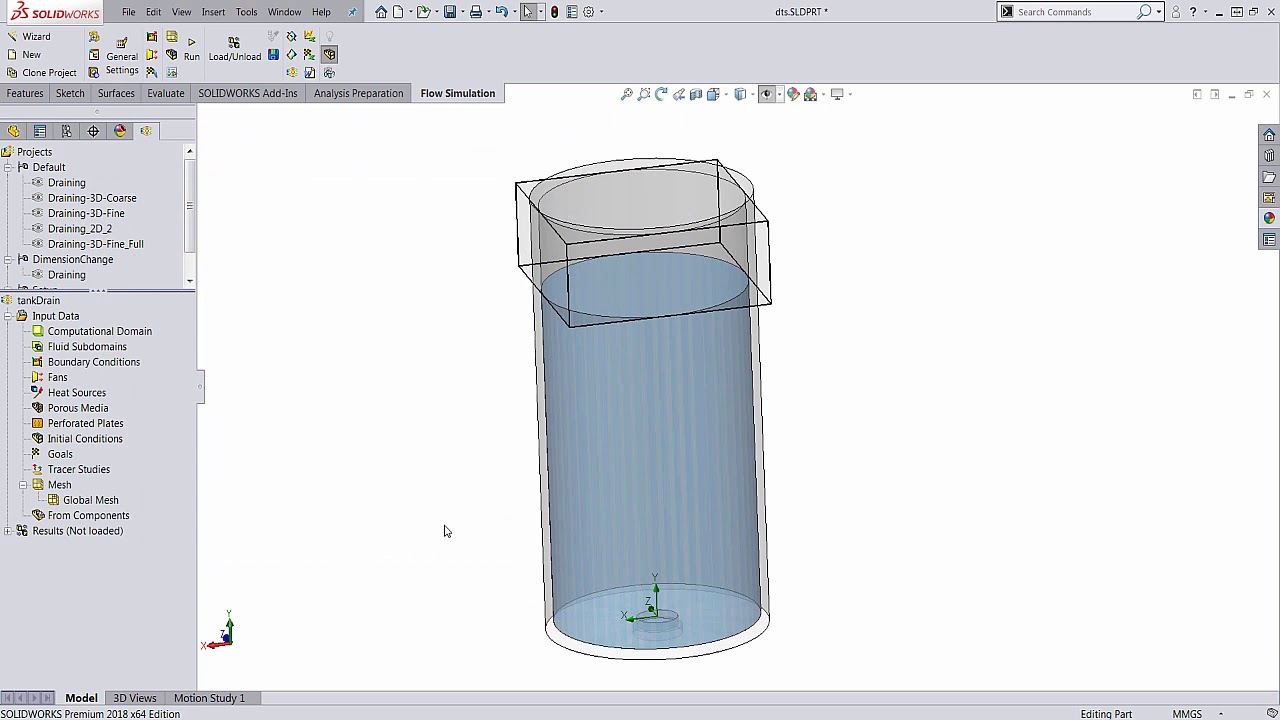Click the Select cursor tool
Viewport: 1280px width, 720px height.
pos(528,12)
